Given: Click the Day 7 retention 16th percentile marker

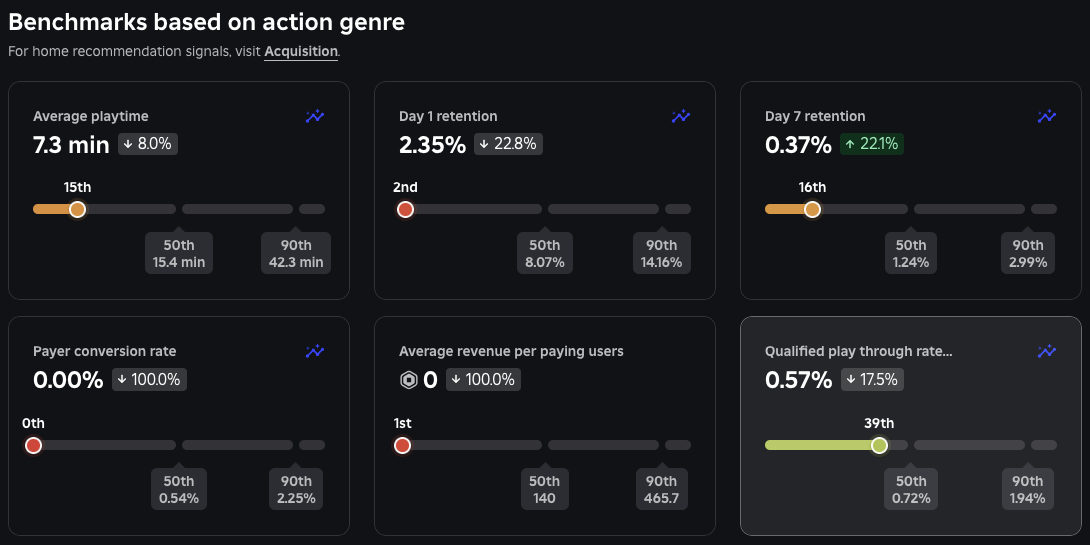Looking at the screenshot, I should [x=812, y=209].
